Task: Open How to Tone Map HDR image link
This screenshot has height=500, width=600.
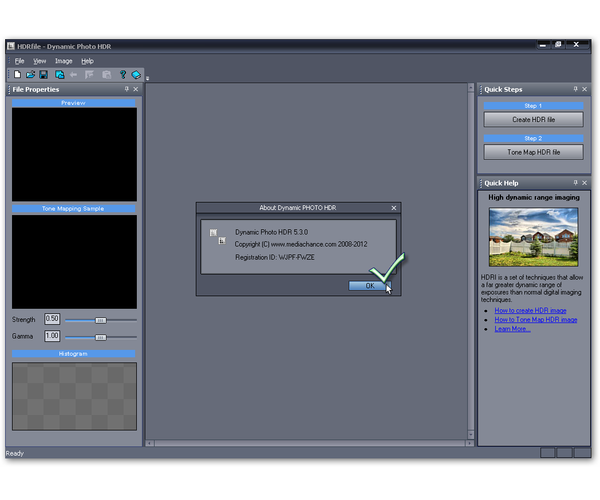Action: pos(536,319)
